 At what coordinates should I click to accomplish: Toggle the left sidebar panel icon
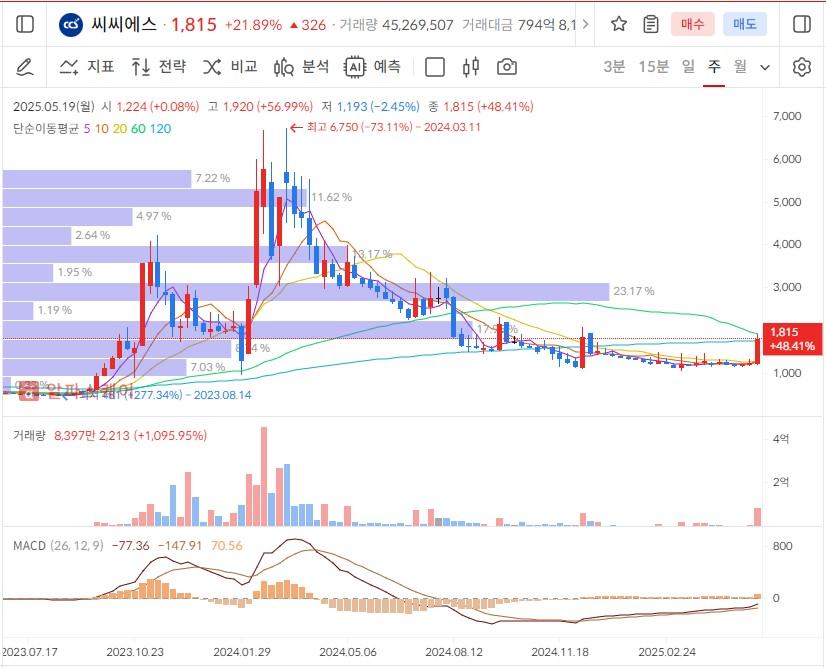(25, 24)
